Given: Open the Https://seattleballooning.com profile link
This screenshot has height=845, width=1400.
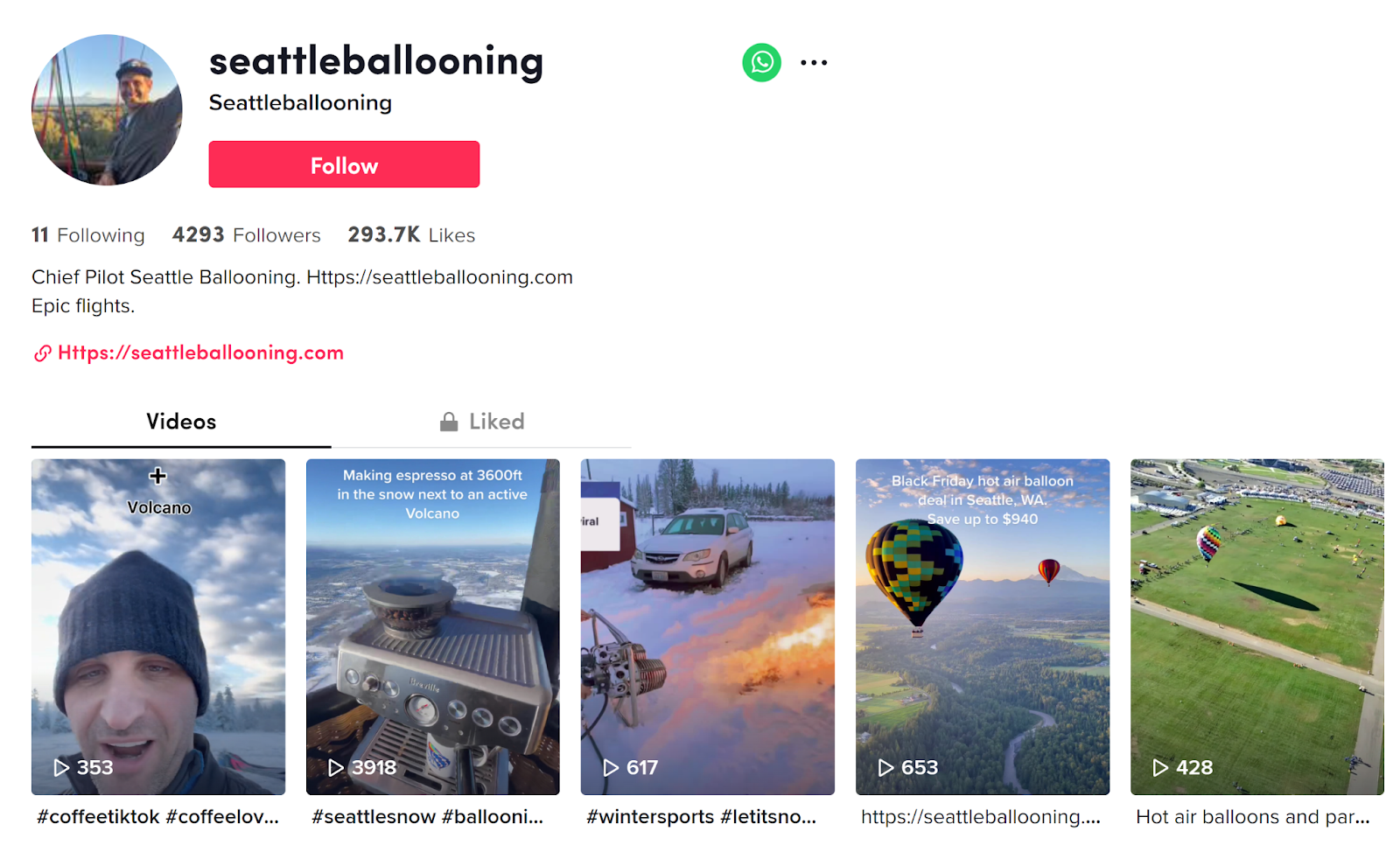Looking at the screenshot, I should click(x=200, y=353).
